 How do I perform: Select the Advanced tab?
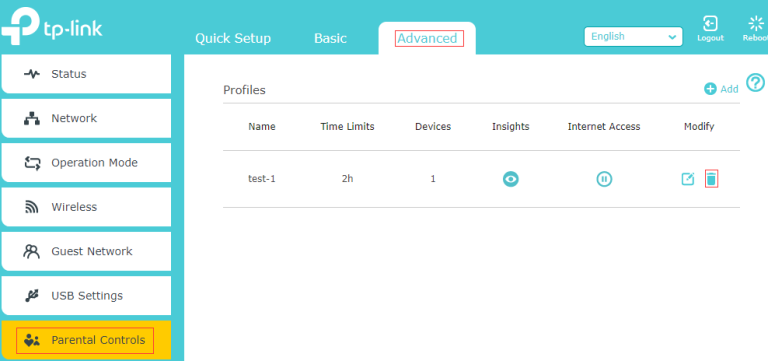point(427,38)
